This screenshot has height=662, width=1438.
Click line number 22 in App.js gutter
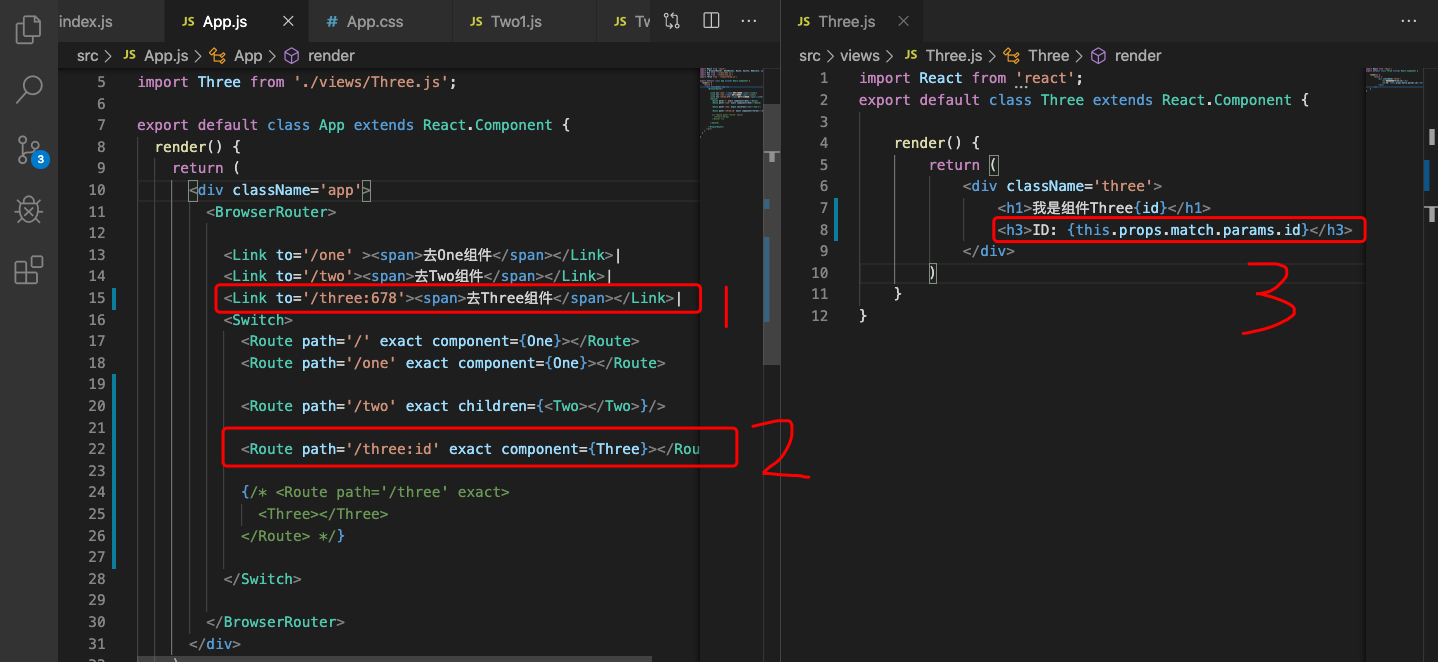coord(97,449)
